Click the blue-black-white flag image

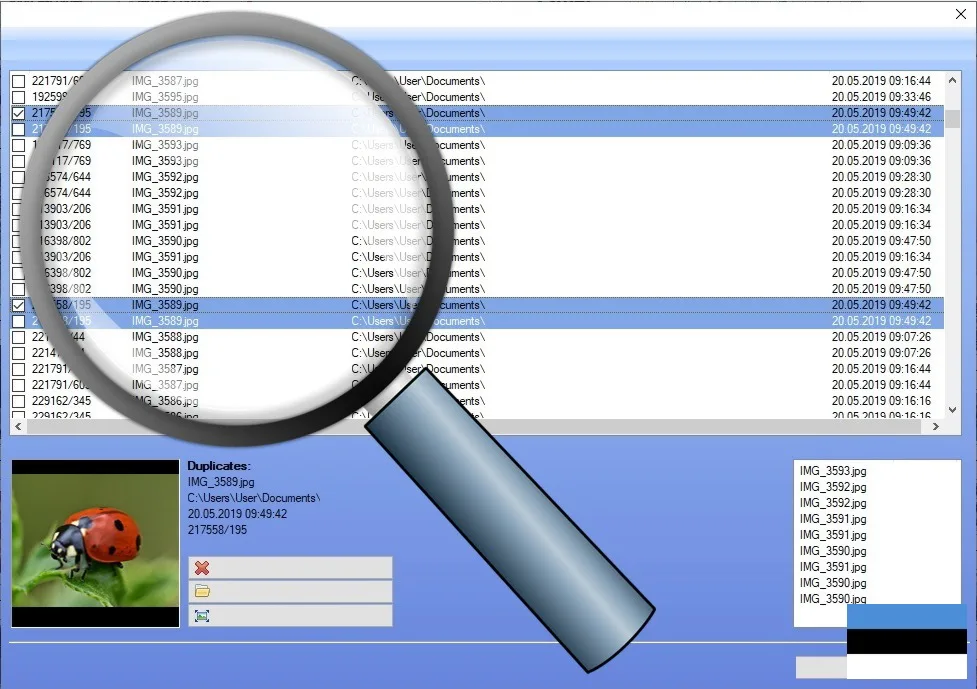[x=906, y=641]
